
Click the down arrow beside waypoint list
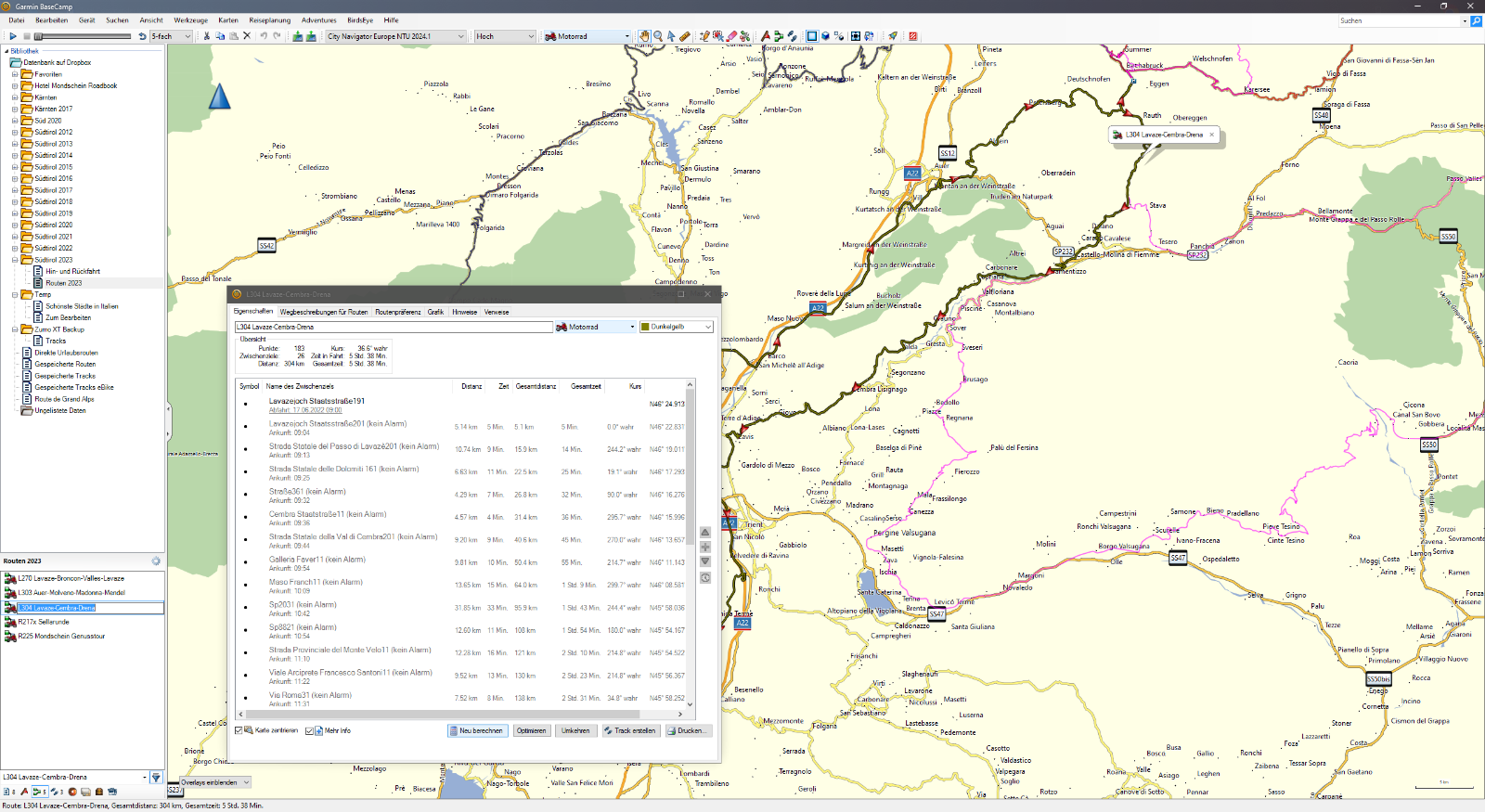[705, 561]
